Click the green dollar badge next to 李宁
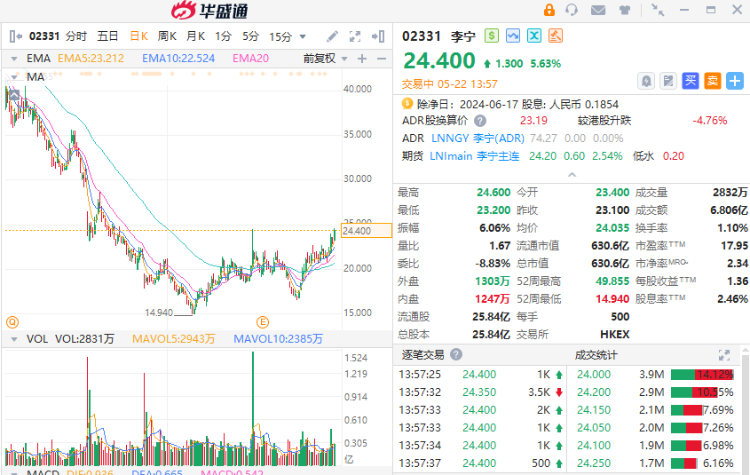750x475 pixels. click(492, 35)
